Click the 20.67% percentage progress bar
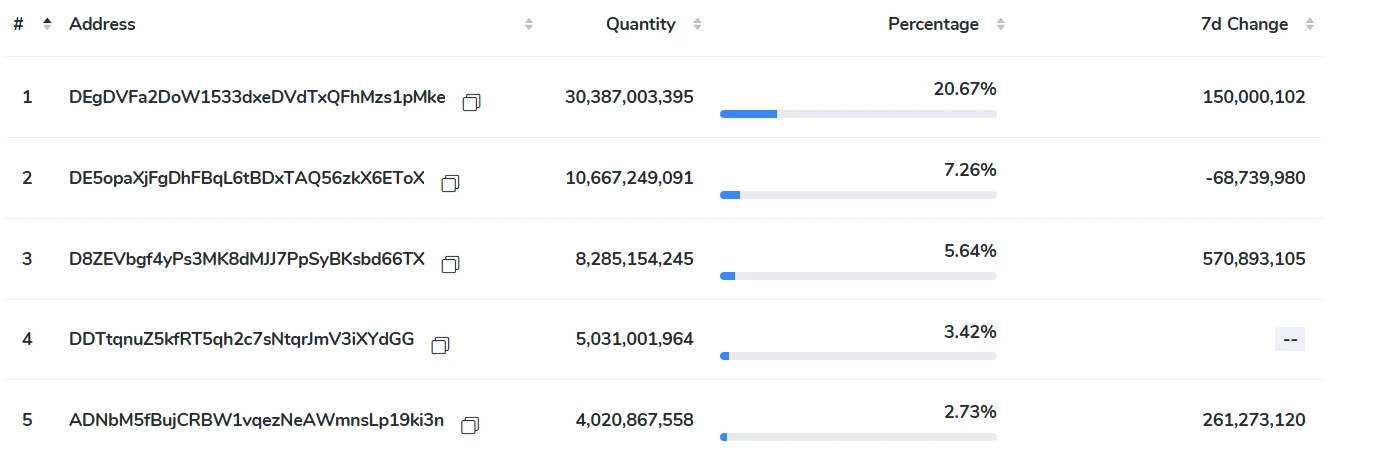This screenshot has height=453, width=1386. click(x=858, y=114)
